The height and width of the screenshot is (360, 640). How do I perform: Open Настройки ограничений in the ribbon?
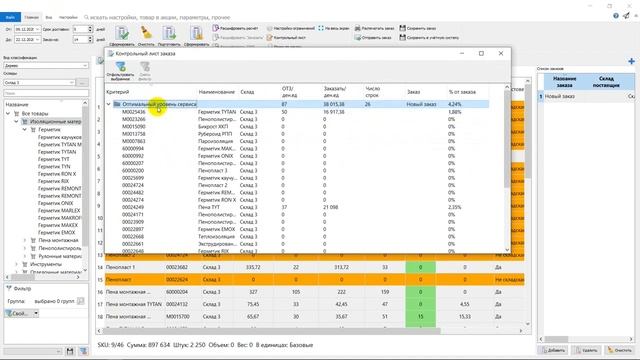[291, 28]
